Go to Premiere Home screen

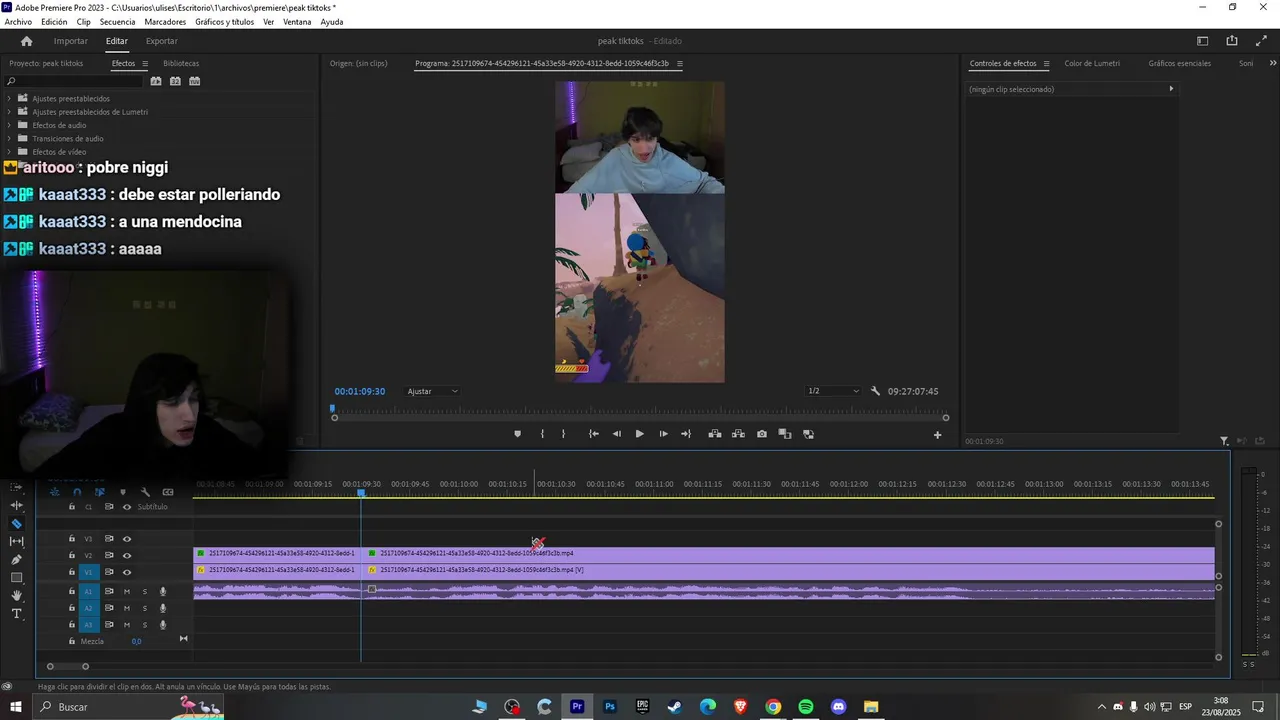point(27,41)
